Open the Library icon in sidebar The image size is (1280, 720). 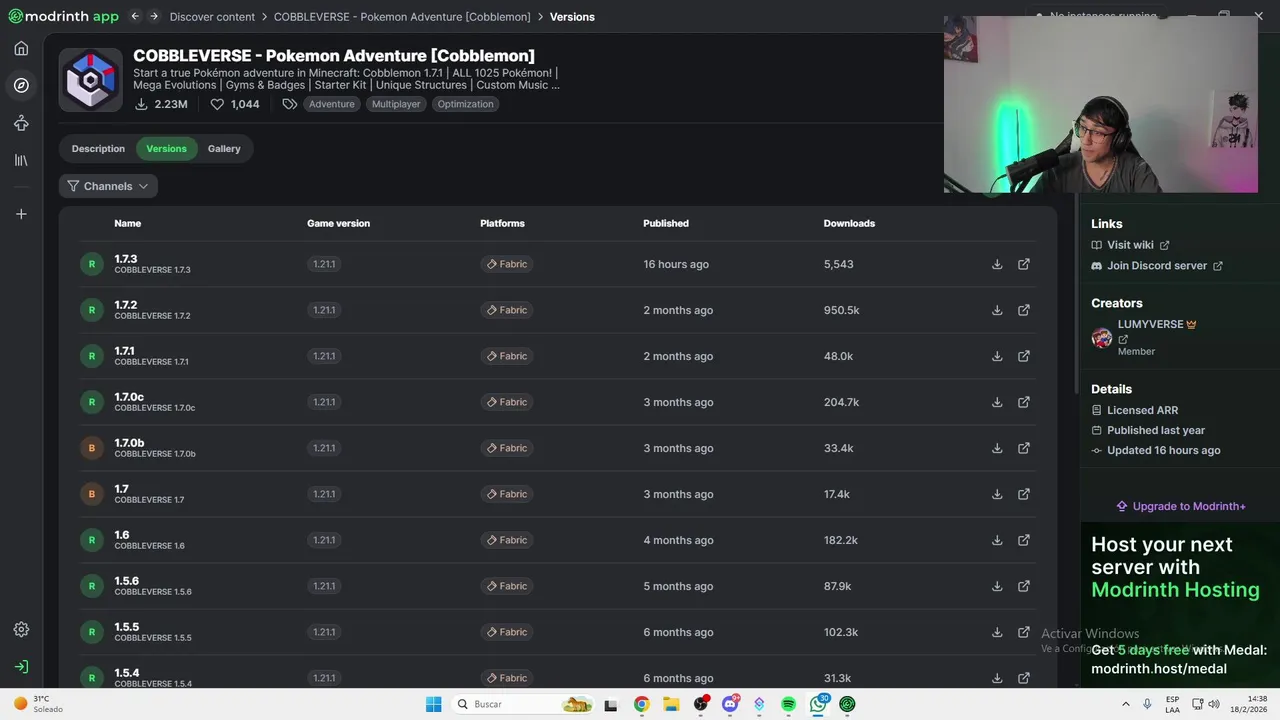tap(21, 160)
